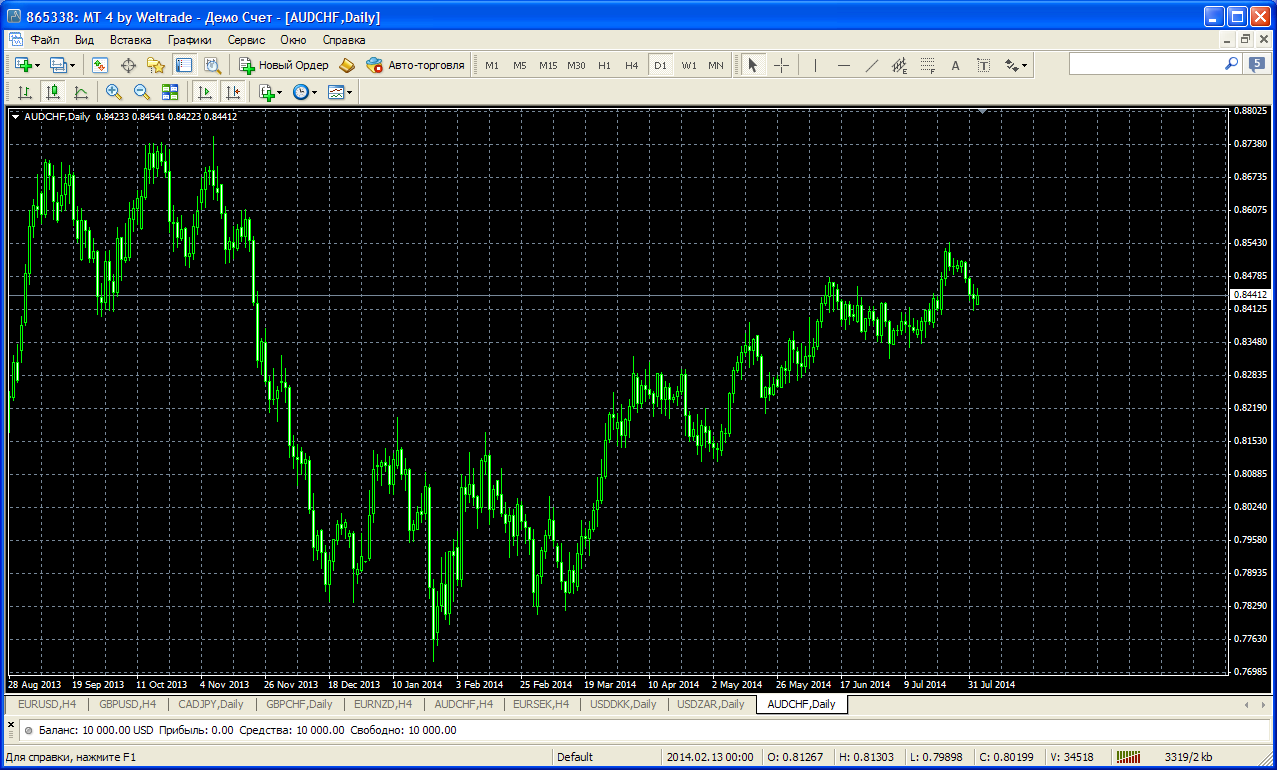
Task: Select the arrow cursor tool
Action: point(752,65)
